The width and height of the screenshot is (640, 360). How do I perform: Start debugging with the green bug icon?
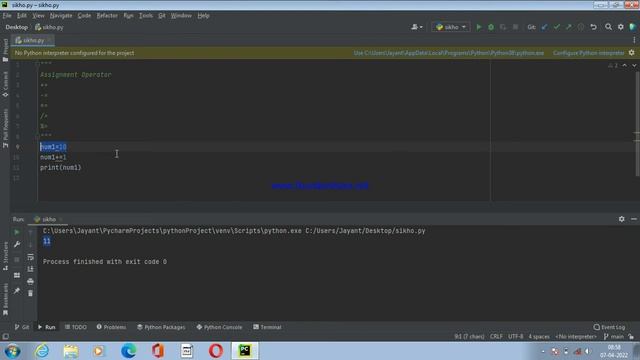tap(491, 27)
